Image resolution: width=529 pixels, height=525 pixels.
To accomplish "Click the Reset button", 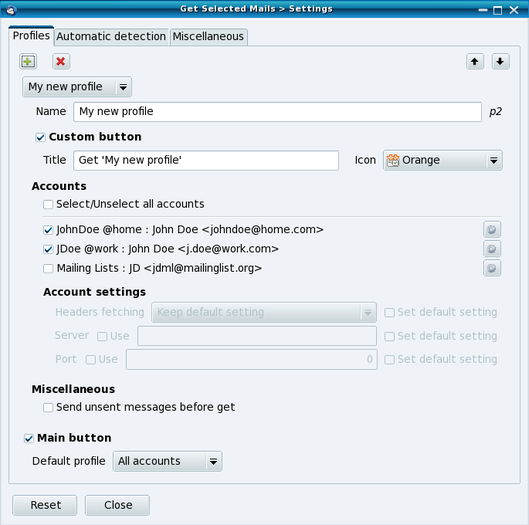I will (45, 505).
